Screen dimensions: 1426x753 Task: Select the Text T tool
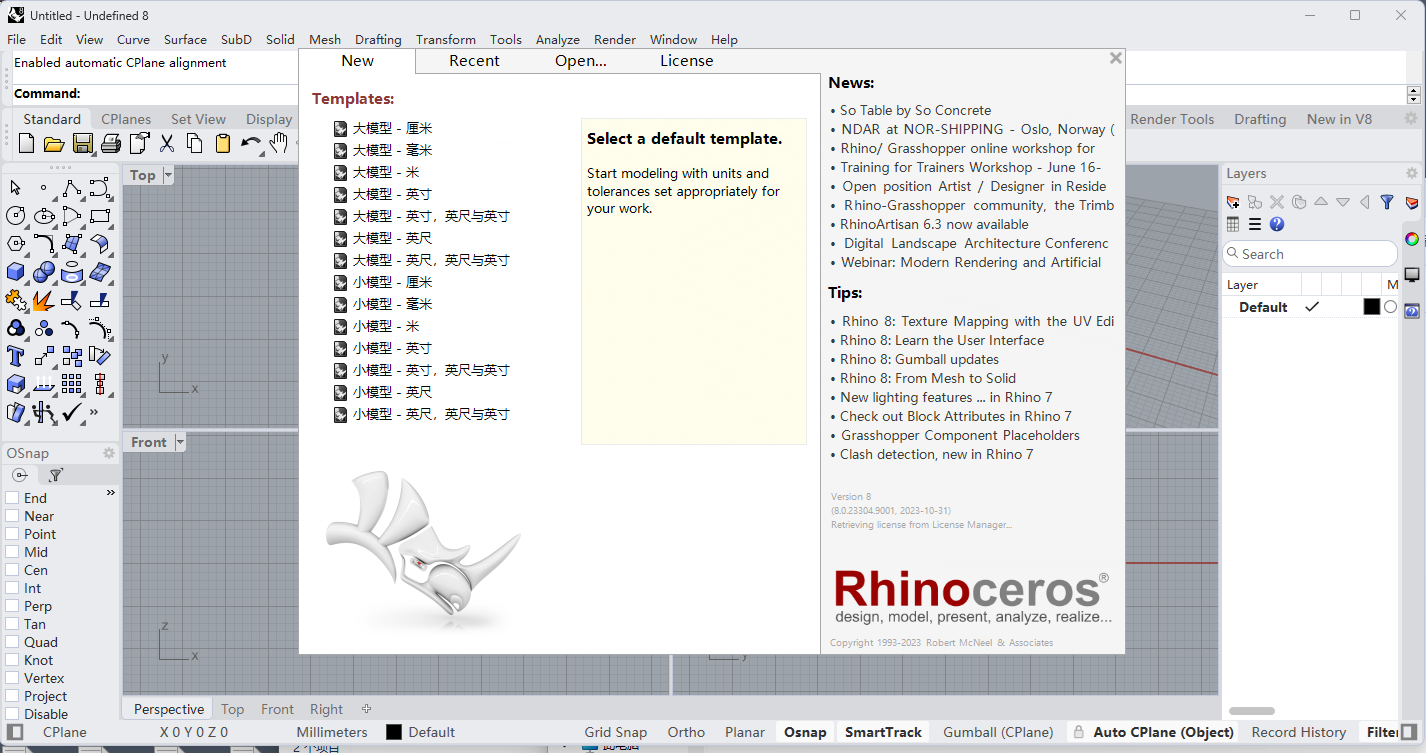pyautogui.click(x=16, y=356)
